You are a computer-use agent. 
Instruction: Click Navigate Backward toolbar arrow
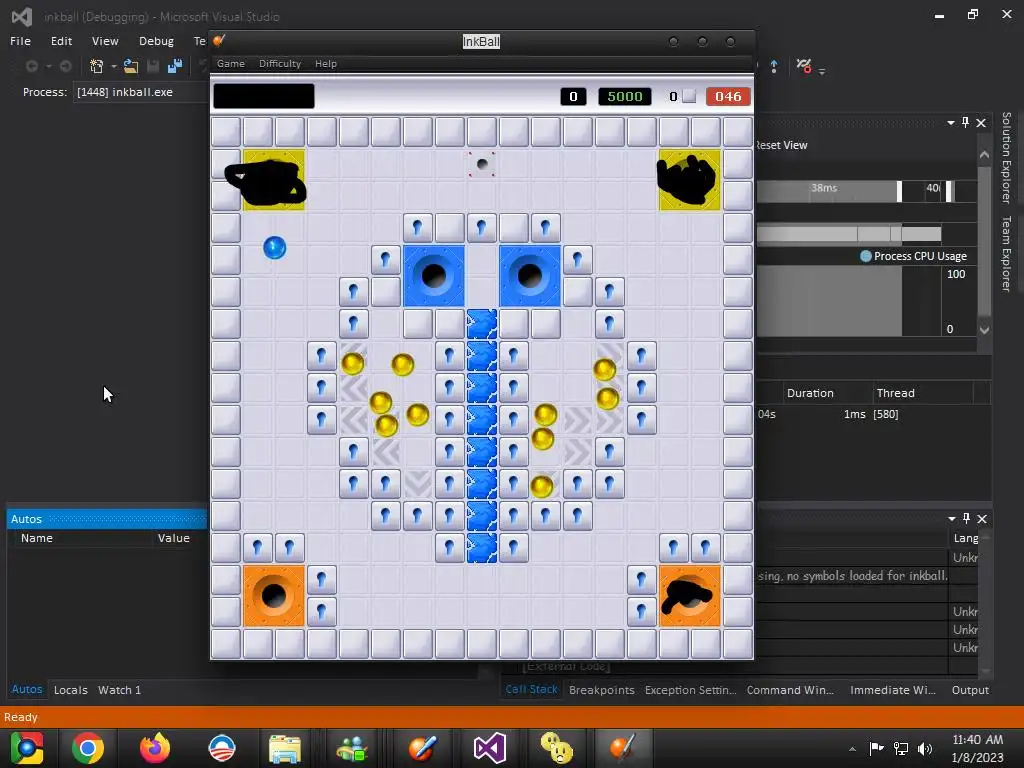(x=31, y=66)
